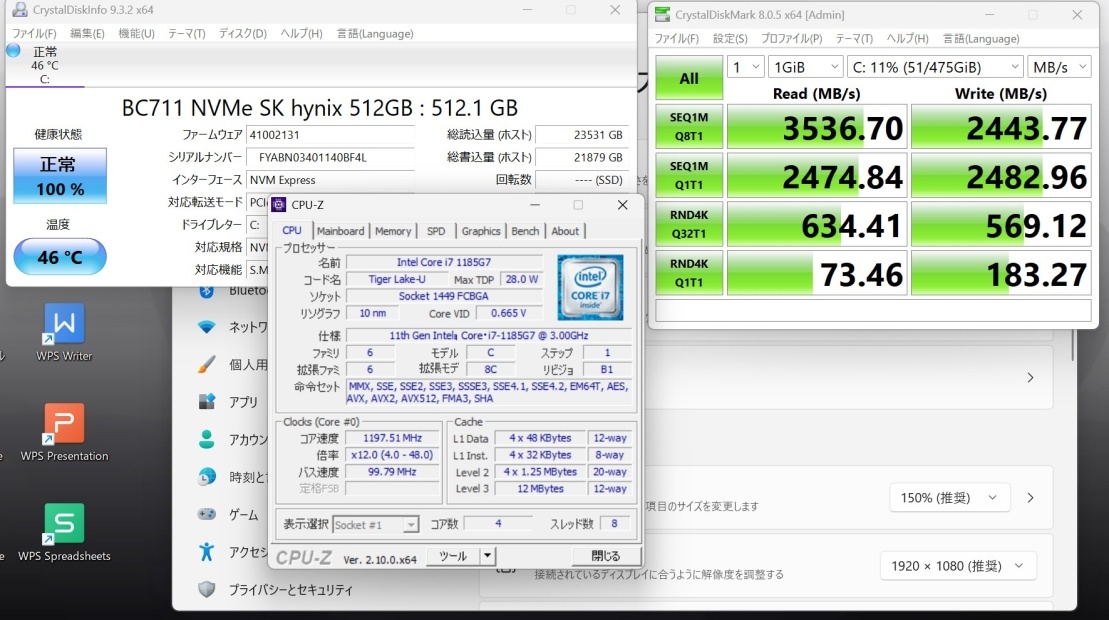1109x620 pixels.
Task: Start the SEQ1M Q1T1 benchmark test
Action: coord(689,175)
